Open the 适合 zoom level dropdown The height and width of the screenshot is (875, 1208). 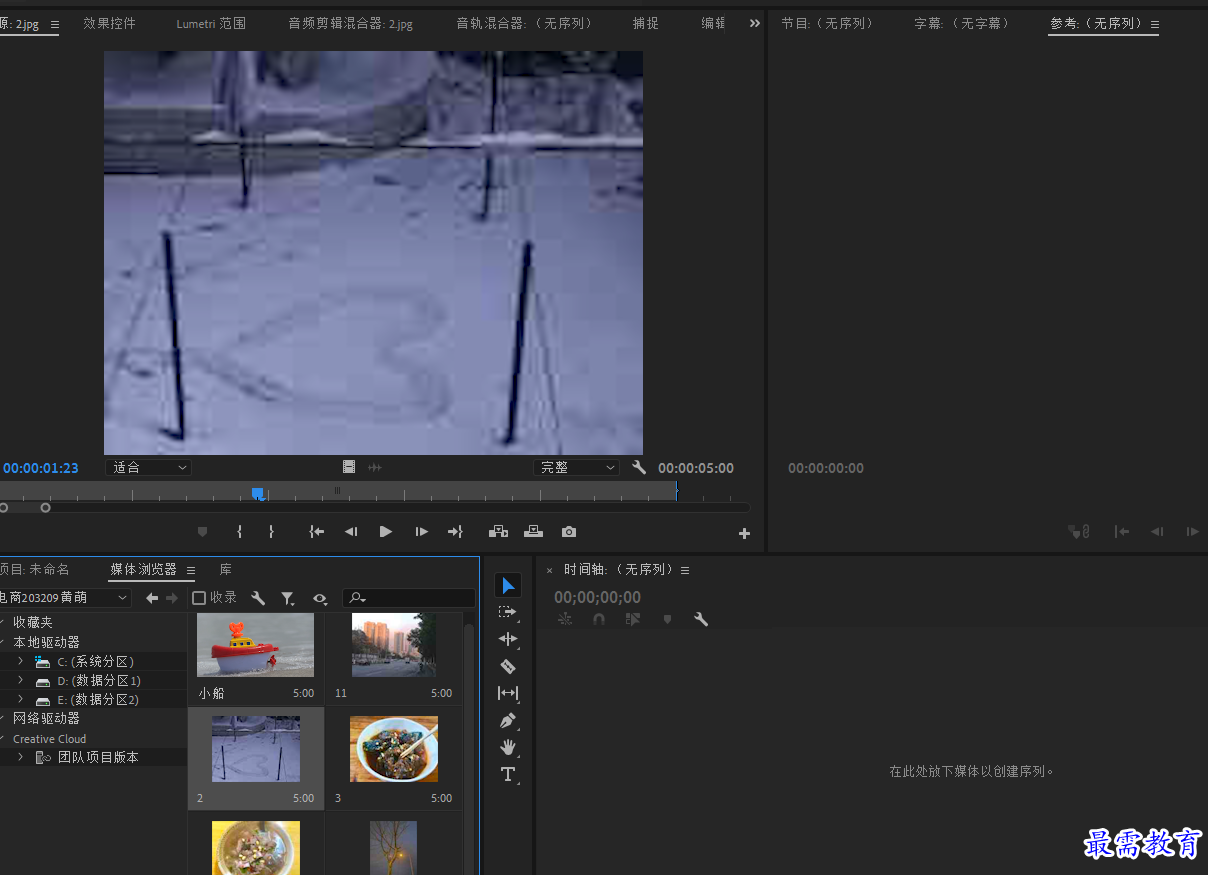pyautogui.click(x=148, y=467)
